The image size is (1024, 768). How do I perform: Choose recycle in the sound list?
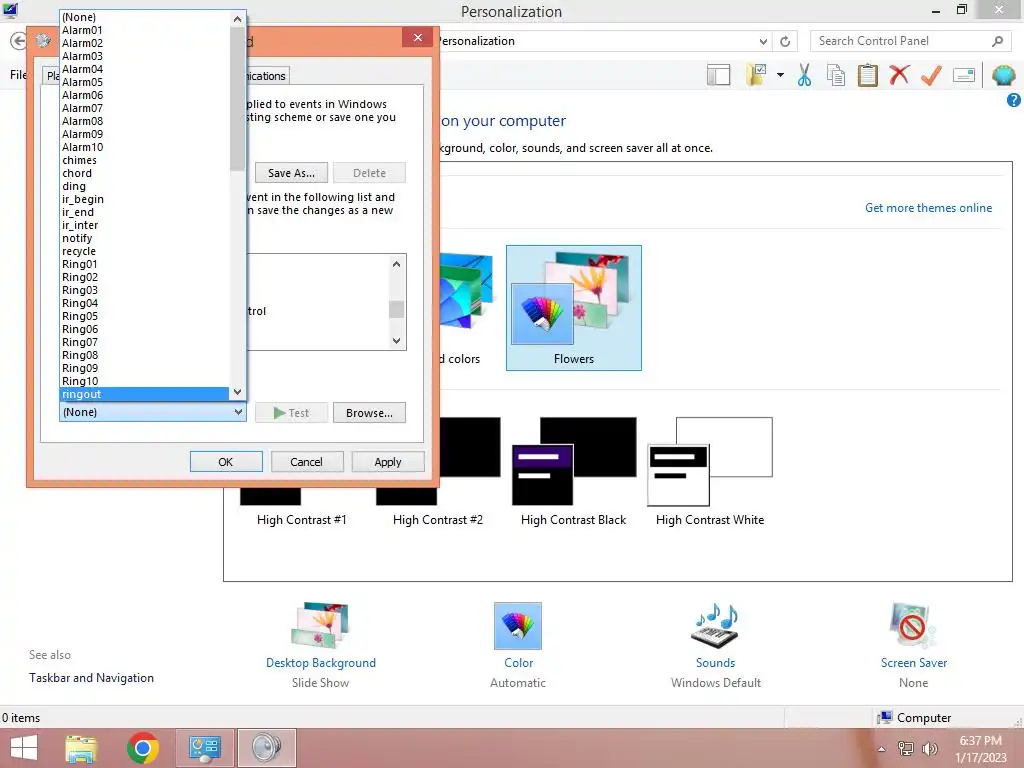pyautogui.click(x=144, y=251)
